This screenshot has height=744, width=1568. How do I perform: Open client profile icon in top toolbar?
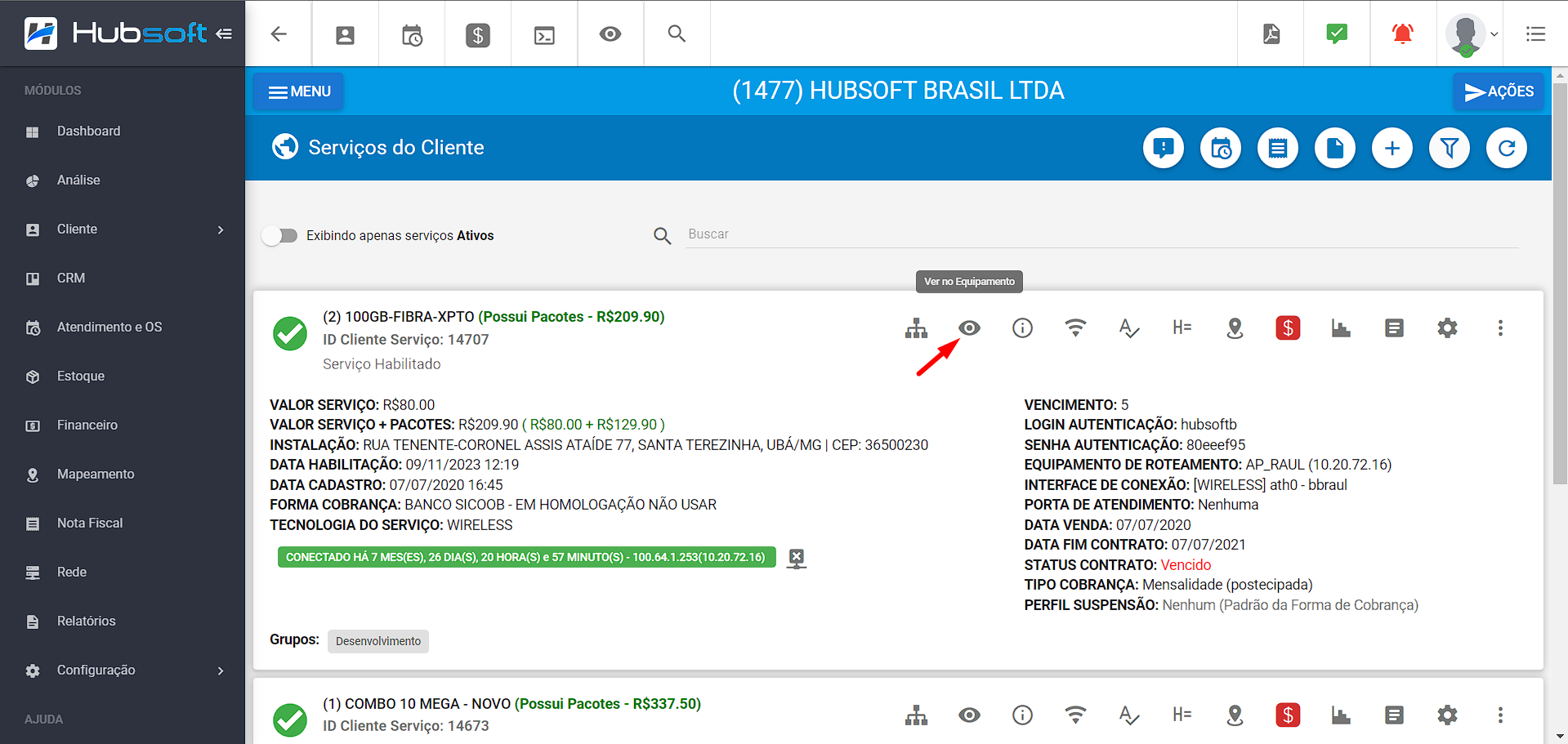coord(346,34)
